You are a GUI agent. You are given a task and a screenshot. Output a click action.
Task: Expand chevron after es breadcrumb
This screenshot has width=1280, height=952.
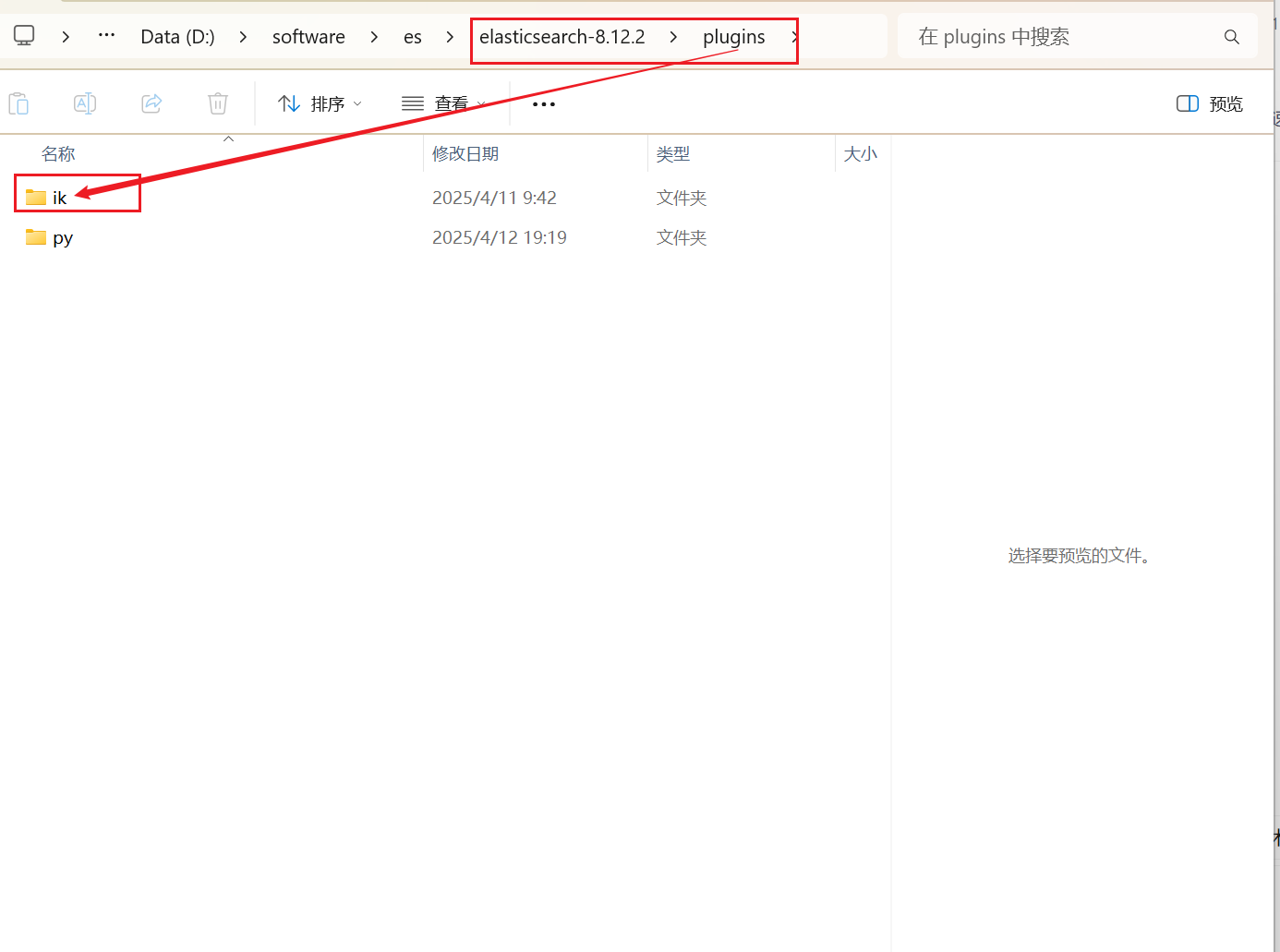(450, 37)
